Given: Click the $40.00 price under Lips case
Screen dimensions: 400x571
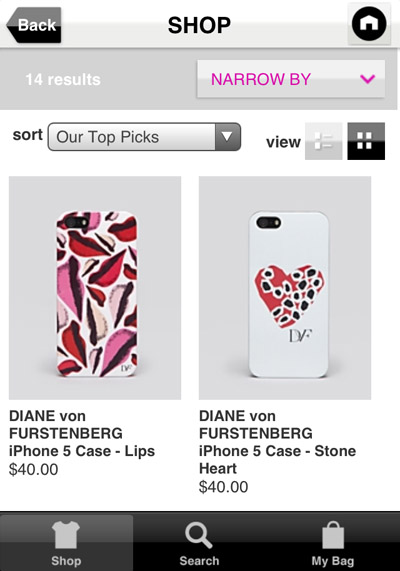Looking at the screenshot, I should coord(34,469).
